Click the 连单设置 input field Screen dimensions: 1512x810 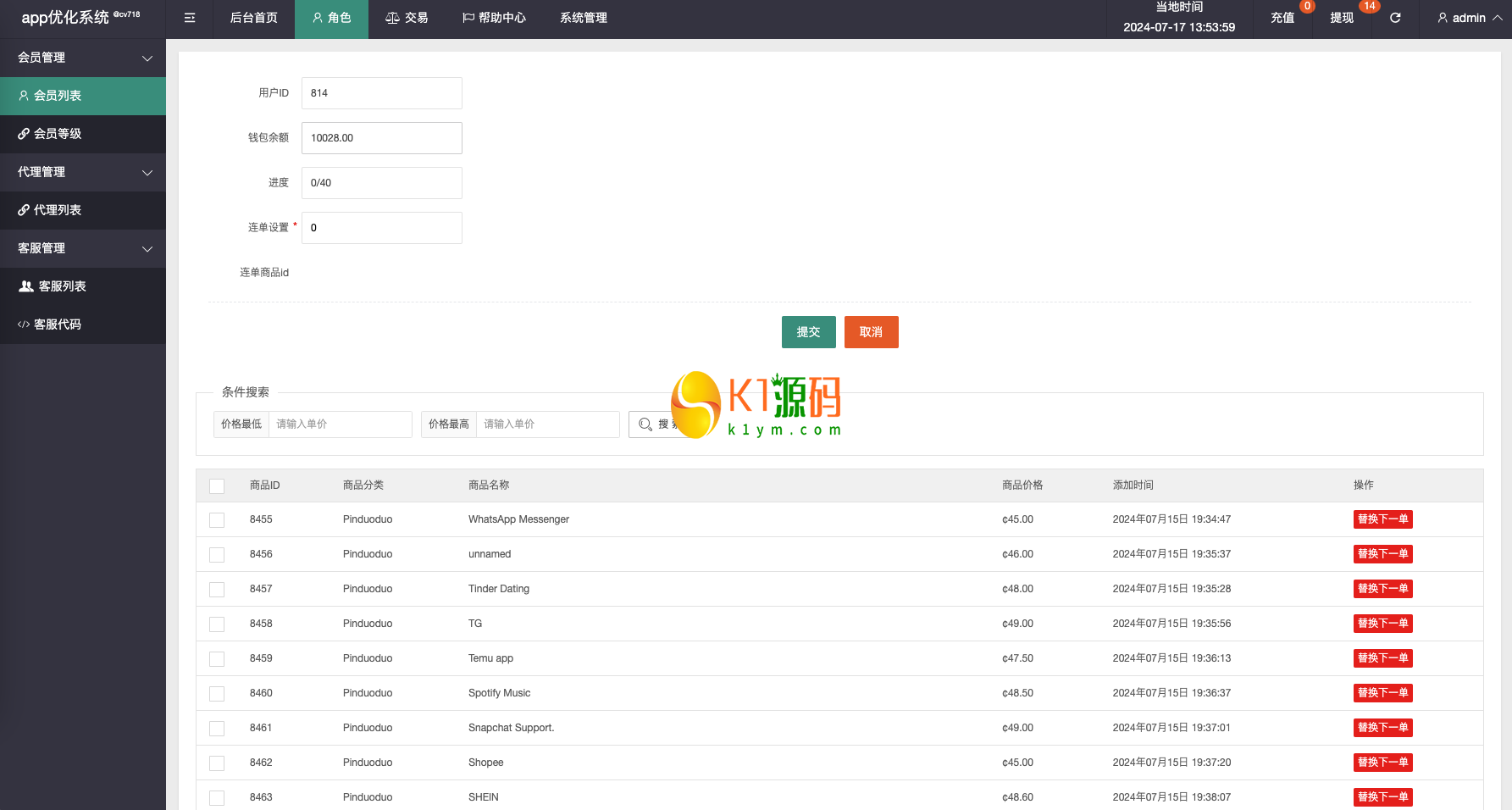[382, 228]
